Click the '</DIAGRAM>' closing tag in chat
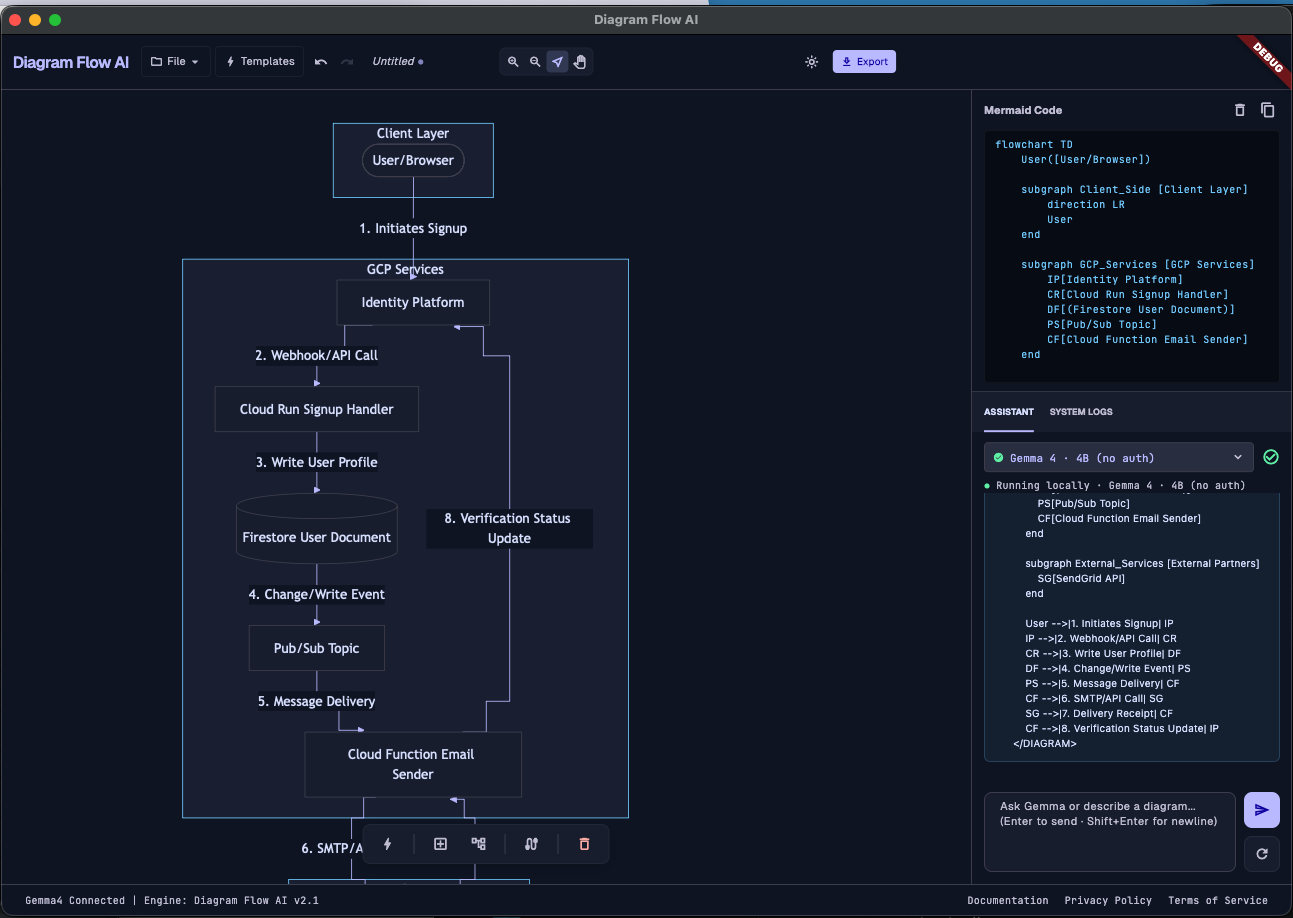 click(x=1045, y=744)
